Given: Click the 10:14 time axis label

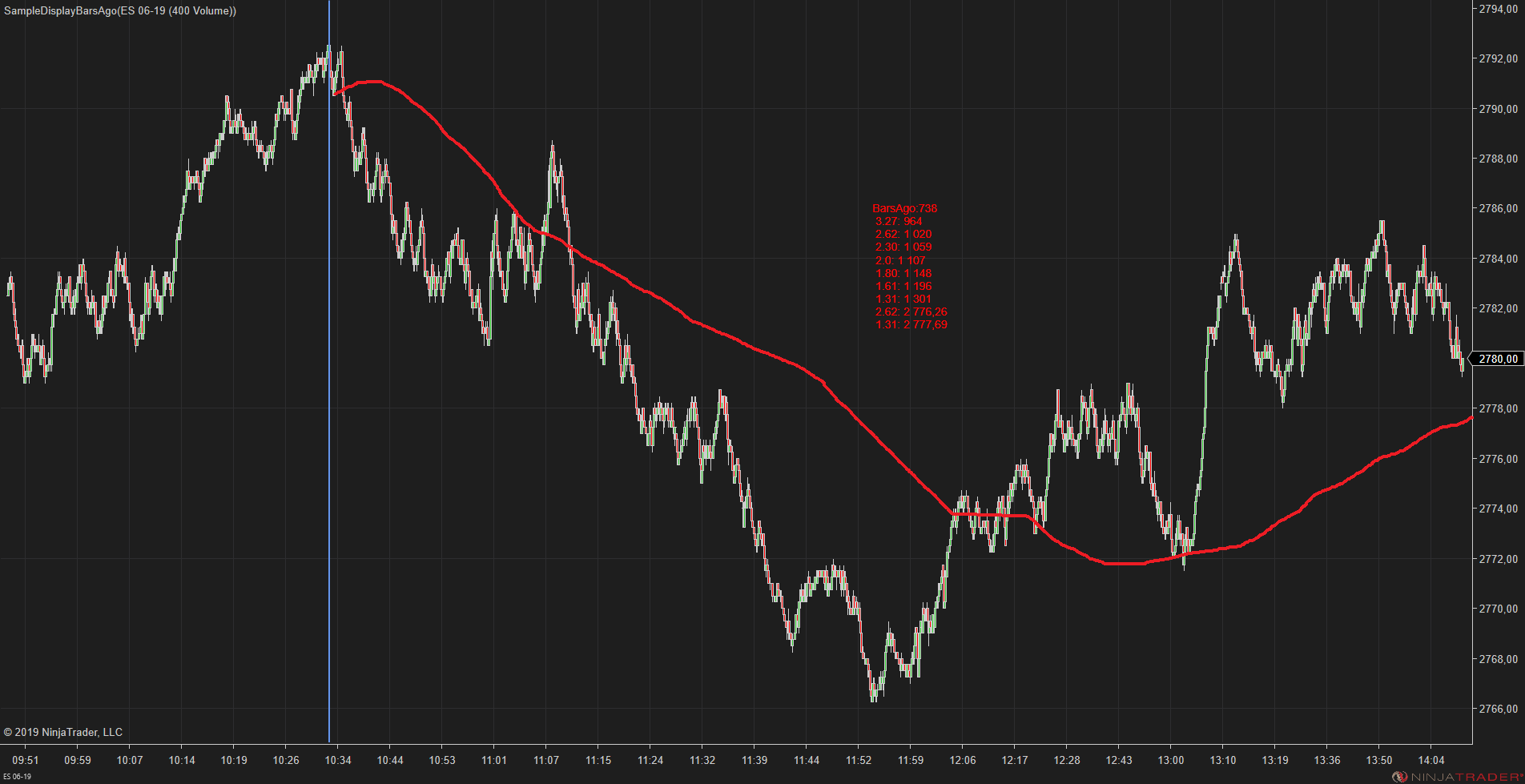Looking at the screenshot, I should tap(182, 760).
